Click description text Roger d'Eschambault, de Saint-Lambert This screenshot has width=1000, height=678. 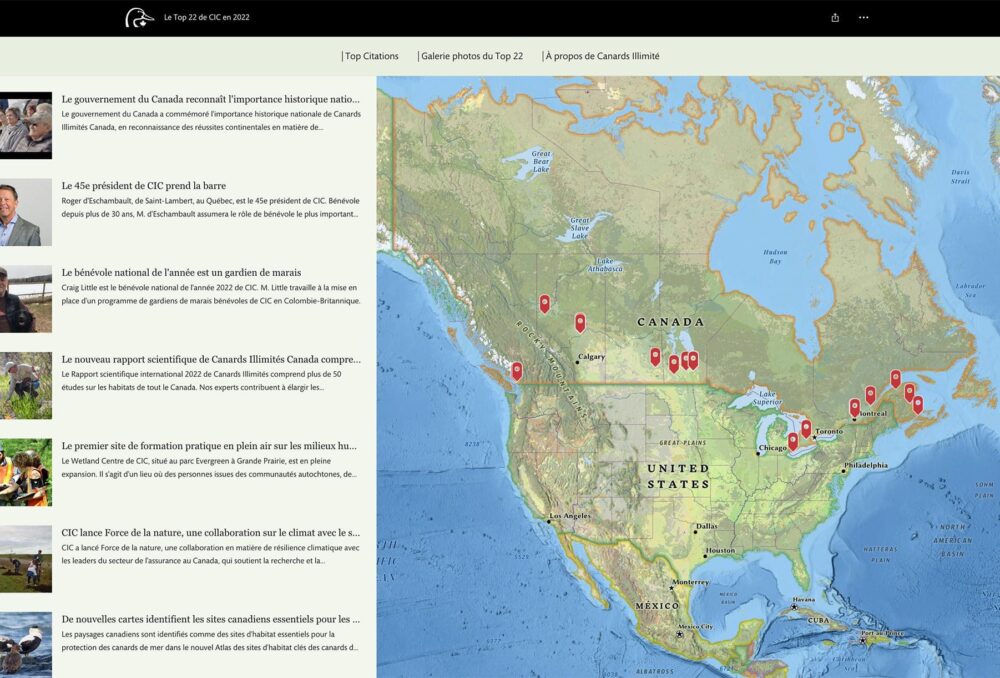[210, 207]
